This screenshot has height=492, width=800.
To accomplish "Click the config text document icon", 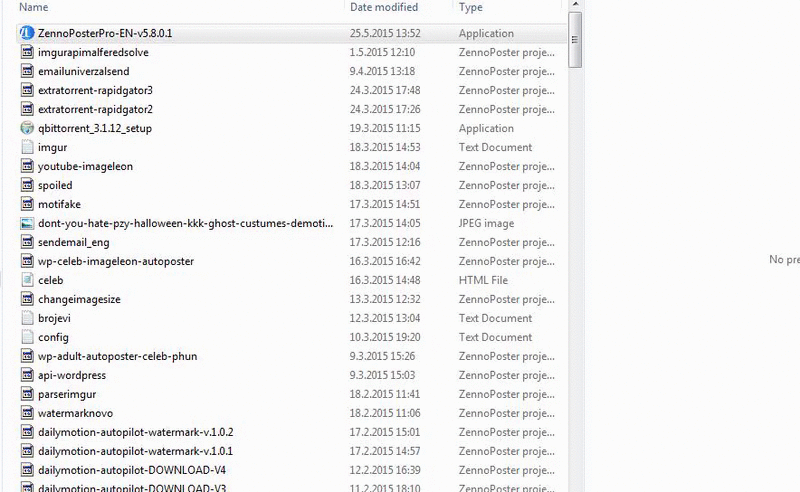I will click(x=27, y=337).
